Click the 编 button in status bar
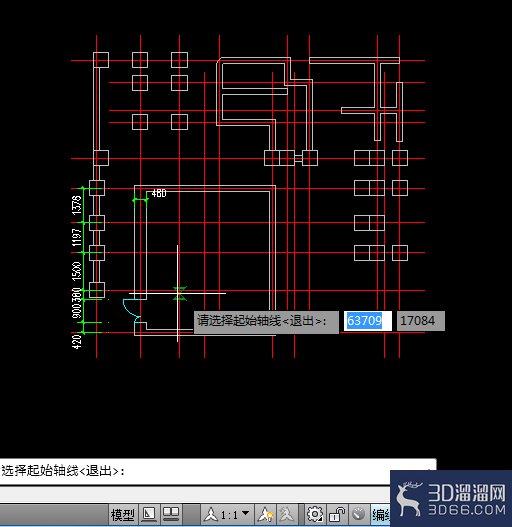This screenshot has height=527, width=512. (x=380, y=514)
